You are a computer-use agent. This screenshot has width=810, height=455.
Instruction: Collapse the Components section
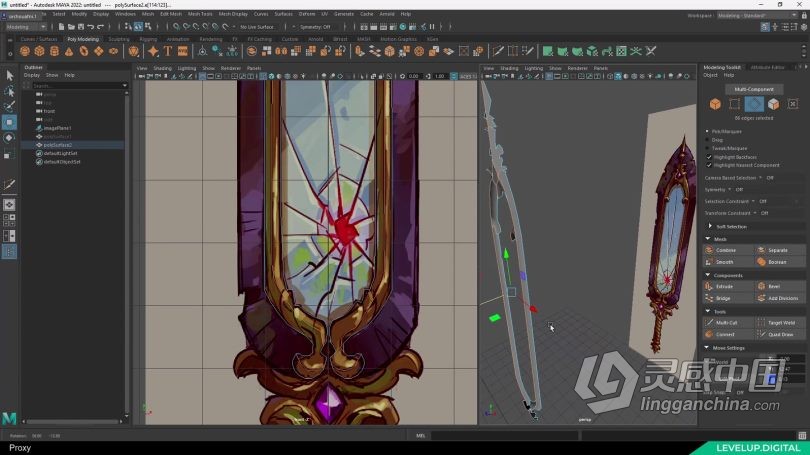708,275
